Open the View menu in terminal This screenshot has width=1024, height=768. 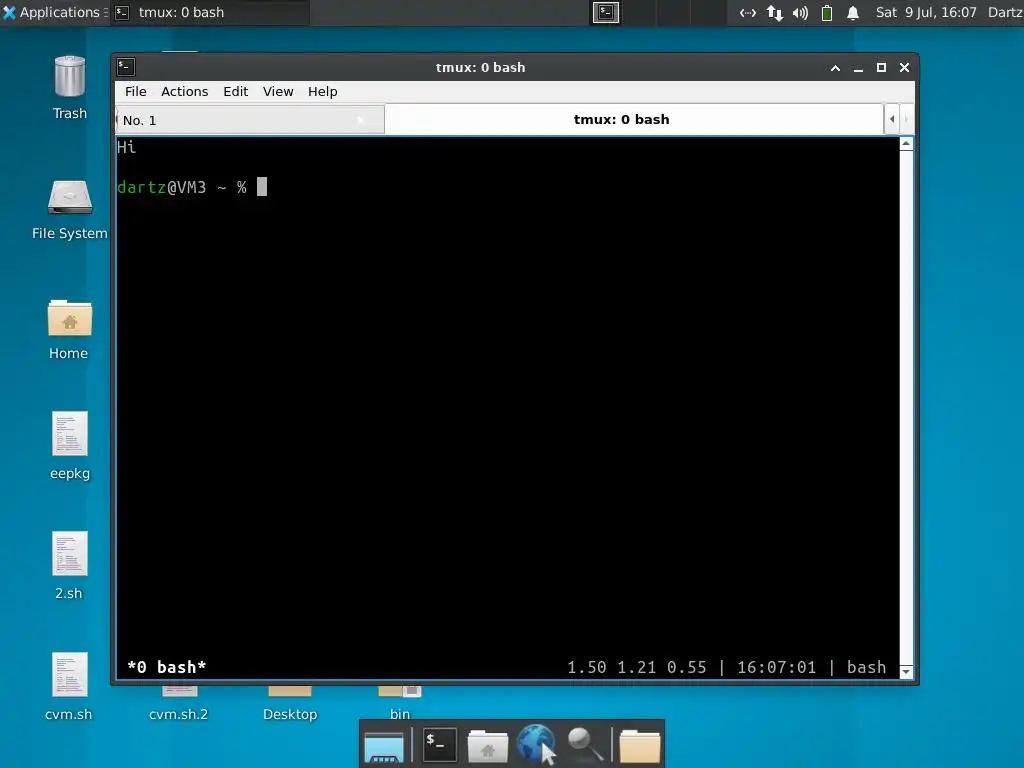278,91
